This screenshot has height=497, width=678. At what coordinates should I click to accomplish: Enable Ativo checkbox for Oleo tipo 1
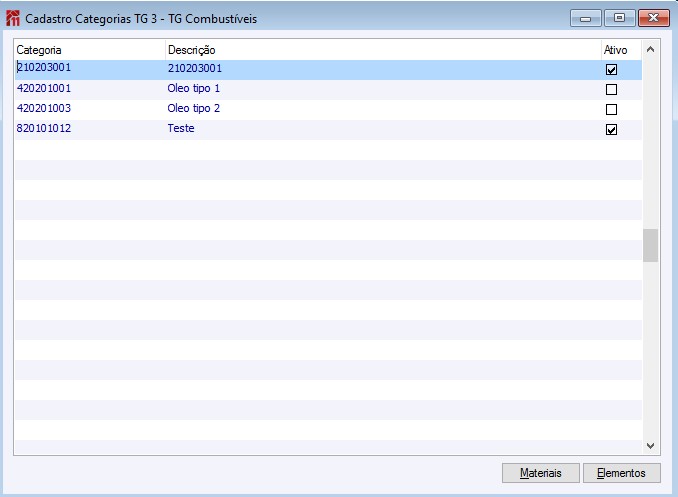coord(611,90)
